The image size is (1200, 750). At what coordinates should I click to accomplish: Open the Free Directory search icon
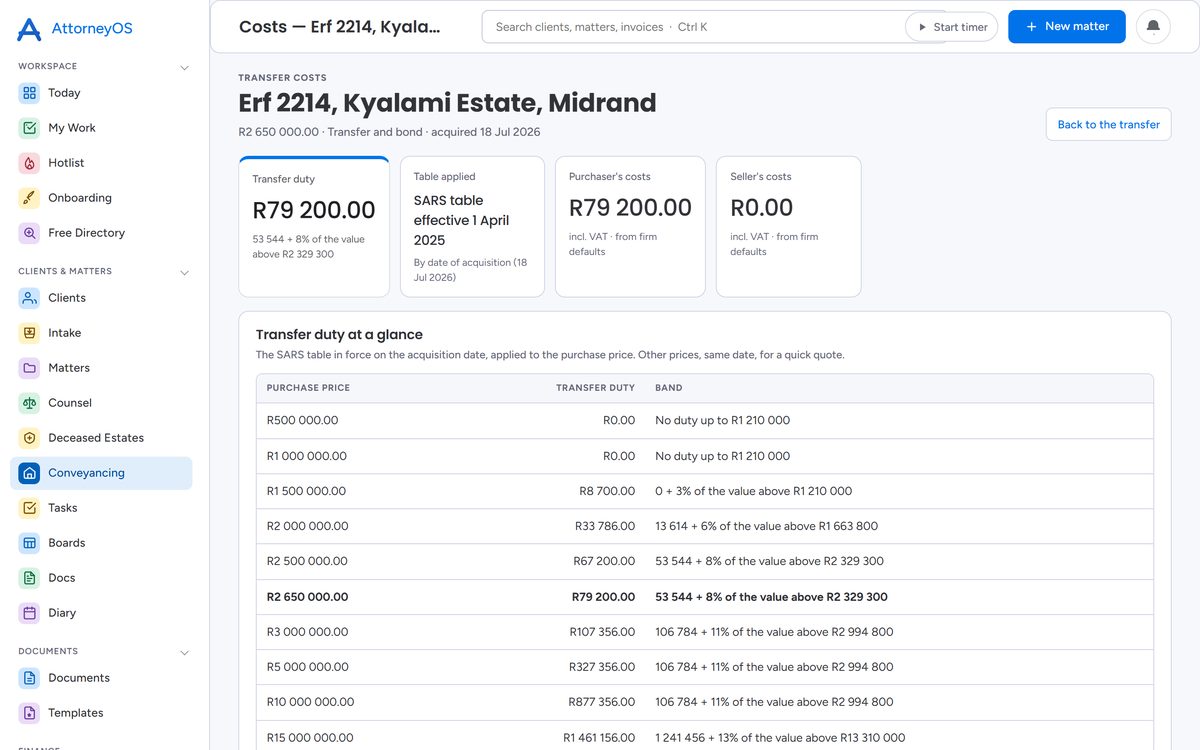[29, 233]
